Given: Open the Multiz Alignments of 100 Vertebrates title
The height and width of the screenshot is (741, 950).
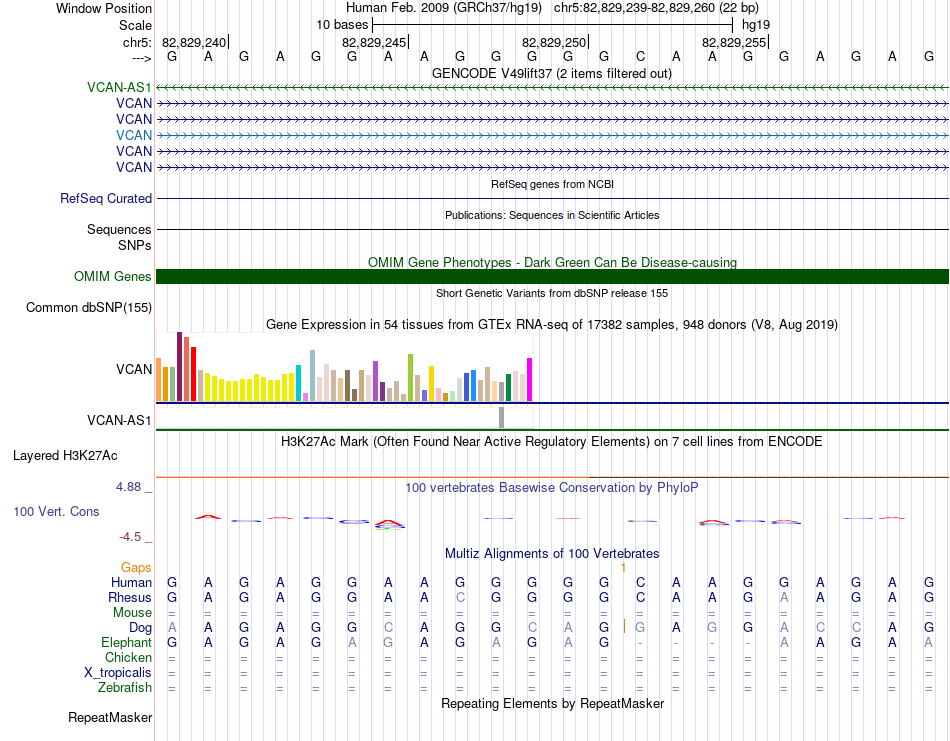Looking at the screenshot, I should coord(551,553).
